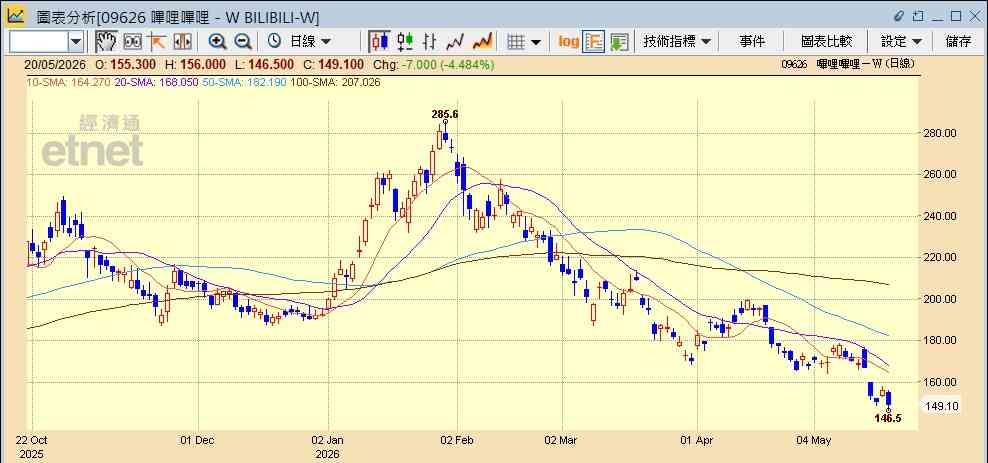Open the 日線 period dropdown
The height and width of the screenshot is (463, 988).
click(x=310, y=42)
